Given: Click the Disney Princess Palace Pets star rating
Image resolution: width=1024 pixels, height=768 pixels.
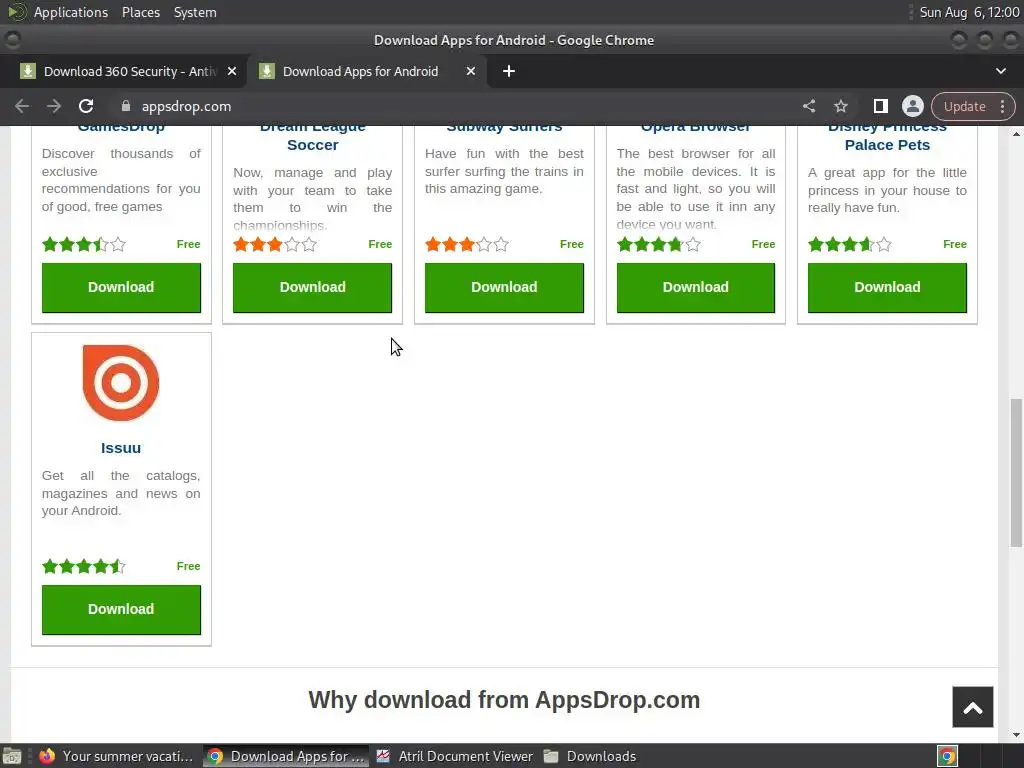Looking at the screenshot, I should point(850,244).
